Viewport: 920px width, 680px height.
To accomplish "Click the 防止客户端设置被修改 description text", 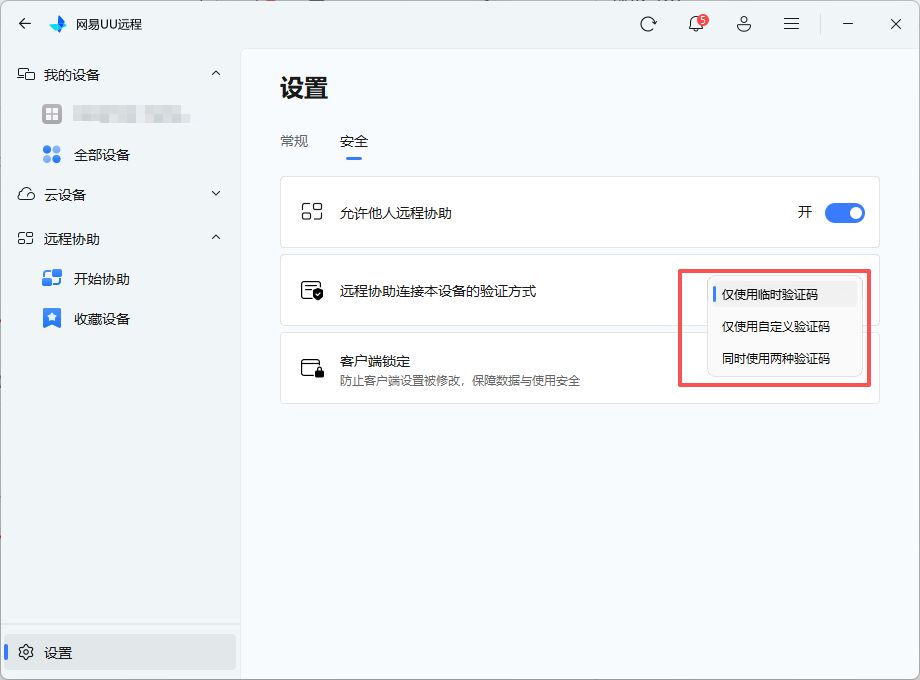I will [459, 381].
